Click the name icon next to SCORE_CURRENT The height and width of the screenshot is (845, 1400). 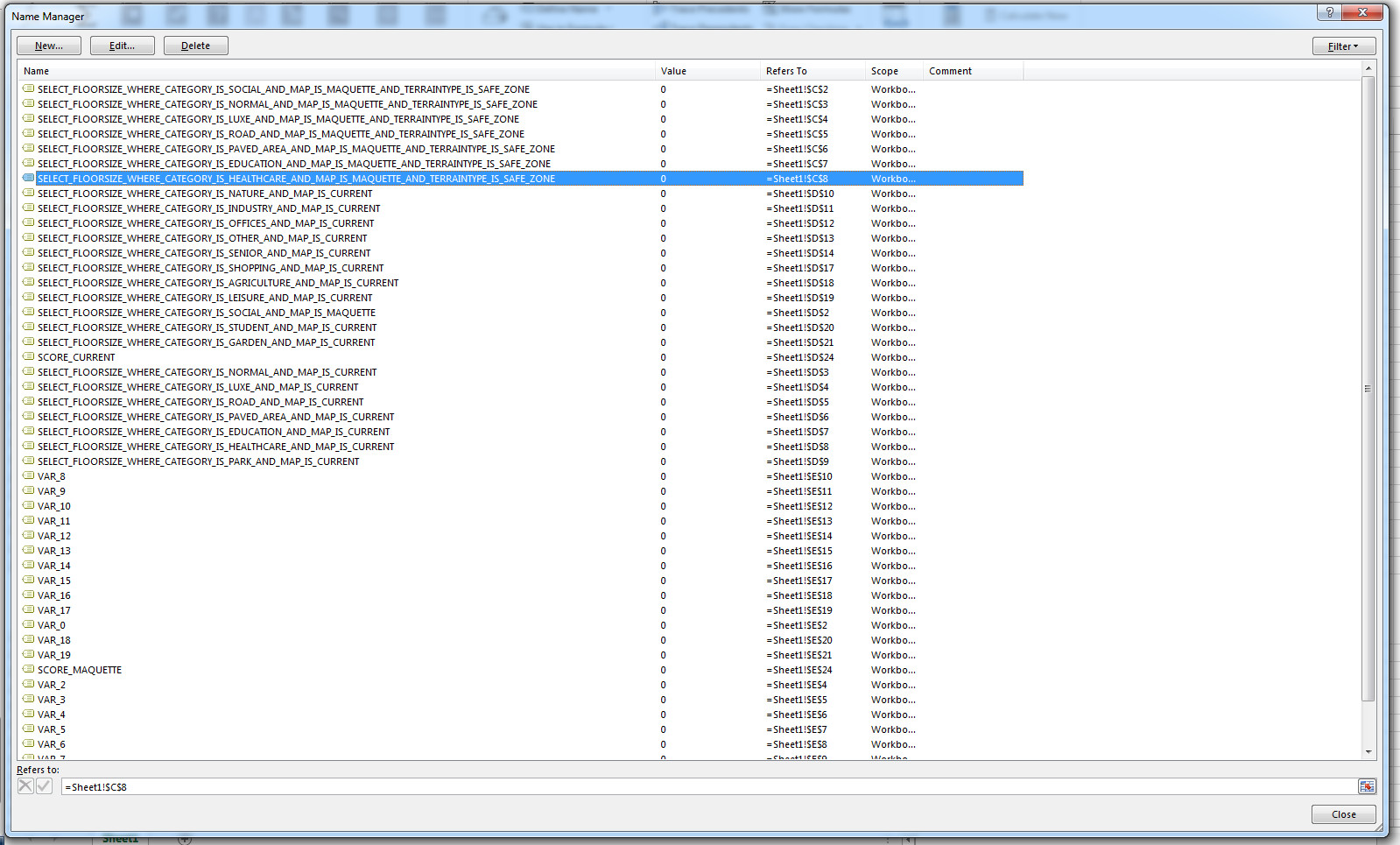point(29,357)
